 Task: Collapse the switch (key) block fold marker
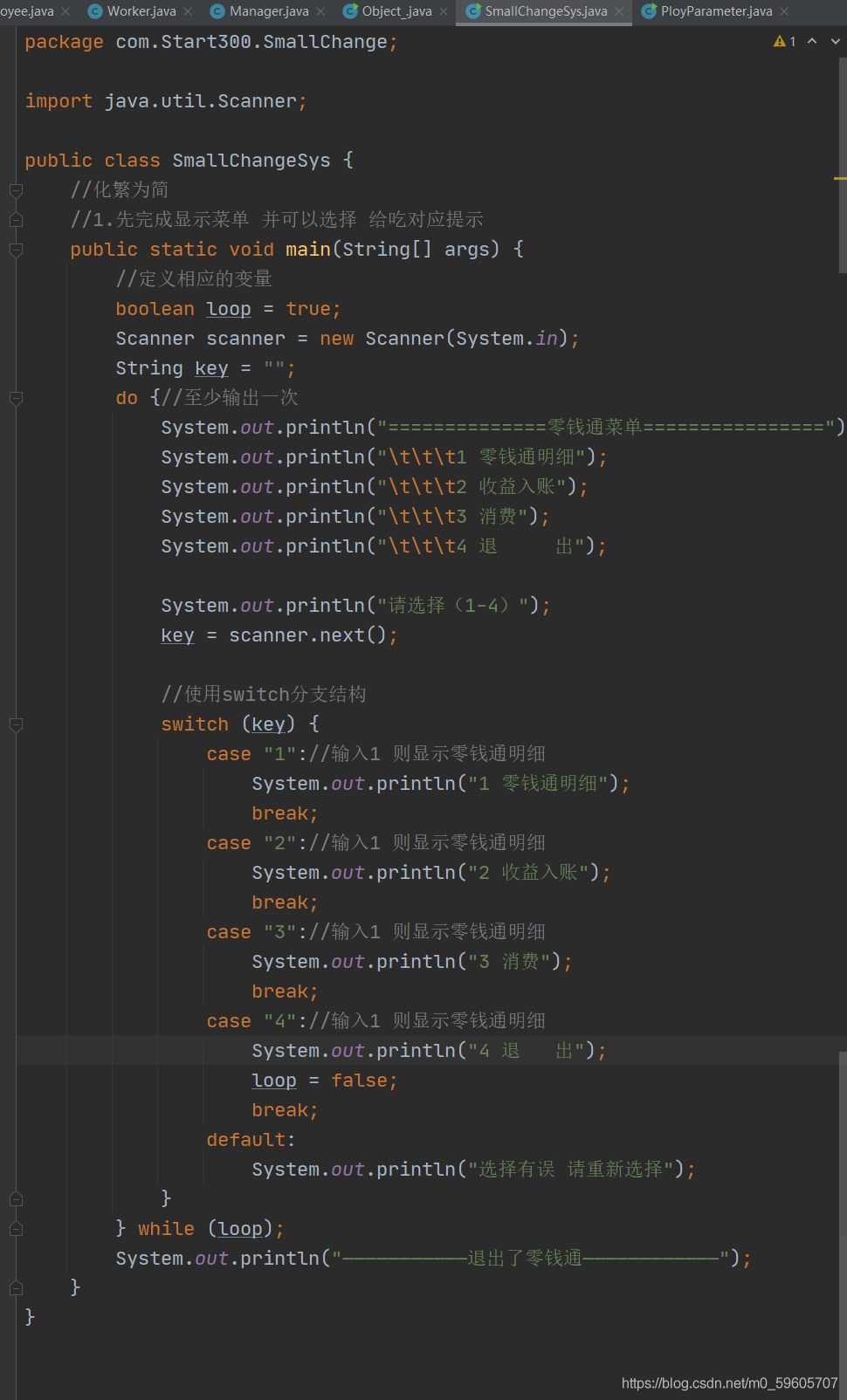coord(16,724)
